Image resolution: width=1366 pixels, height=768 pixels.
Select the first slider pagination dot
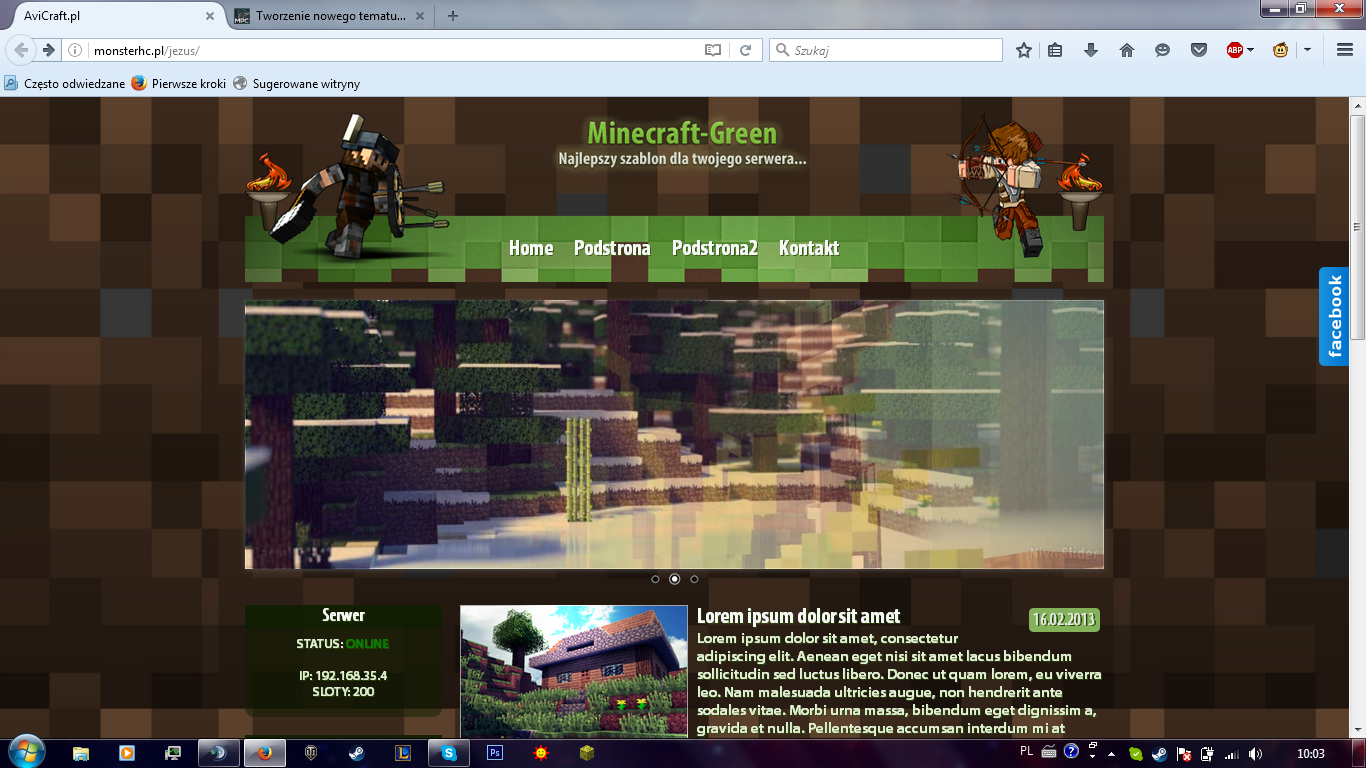click(x=655, y=579)
